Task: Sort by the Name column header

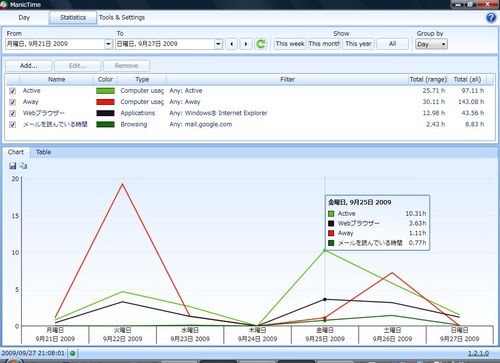Action: click(56, 79)
